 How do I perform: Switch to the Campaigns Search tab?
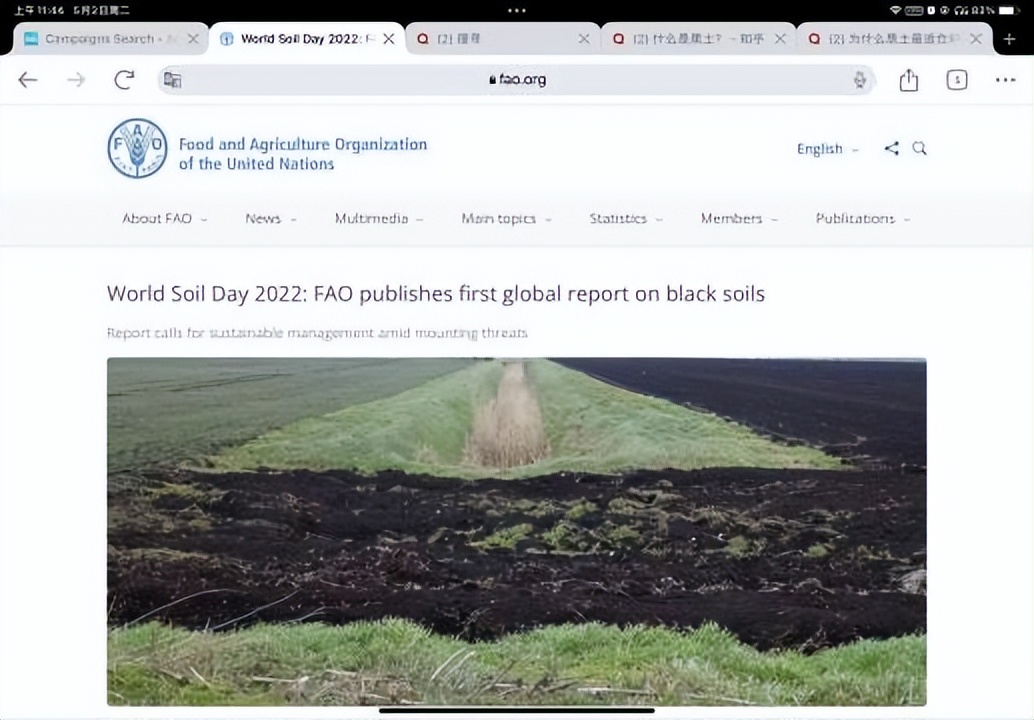point(100,39)
